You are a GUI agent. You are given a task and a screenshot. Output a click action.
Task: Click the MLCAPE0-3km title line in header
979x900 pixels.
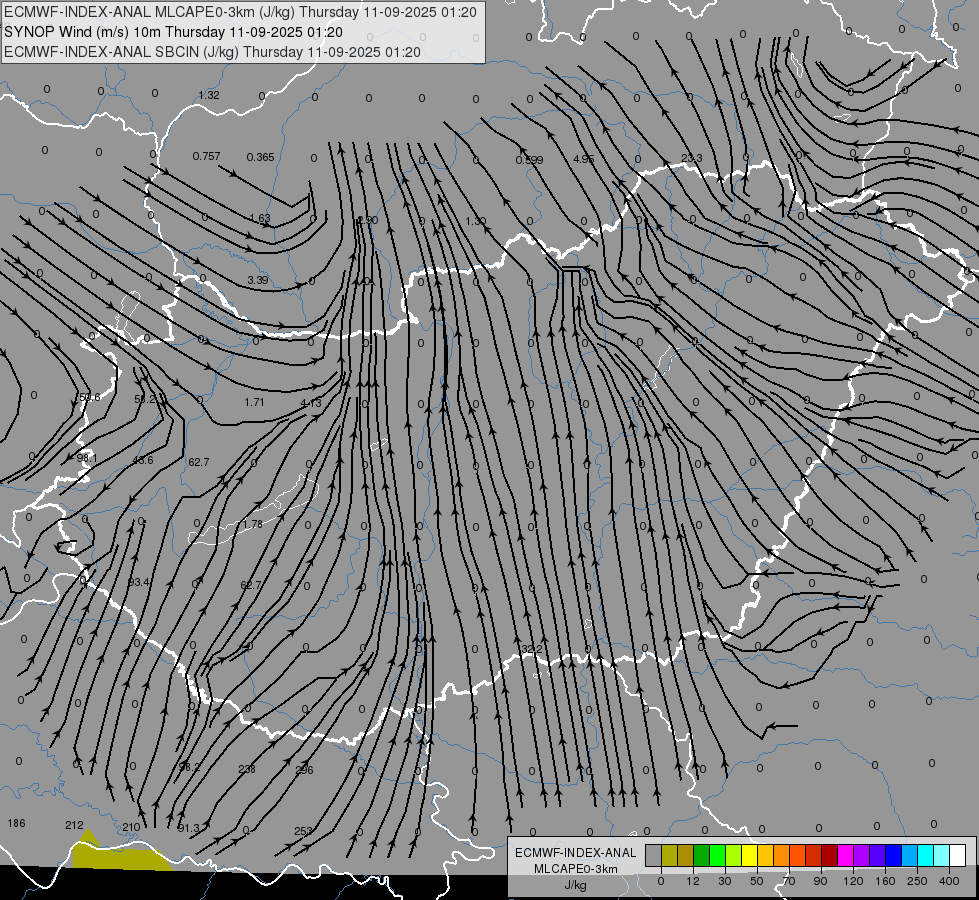pos(240,12)
